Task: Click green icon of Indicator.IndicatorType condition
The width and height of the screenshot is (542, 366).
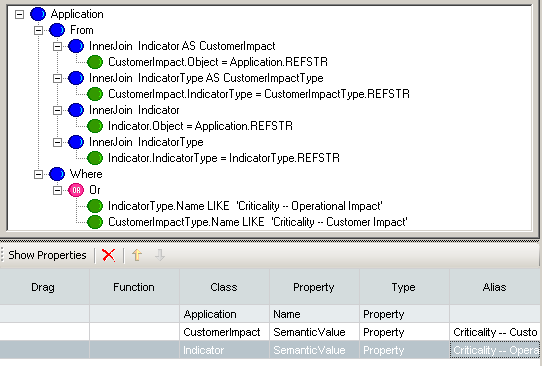Action: [95, 158]
